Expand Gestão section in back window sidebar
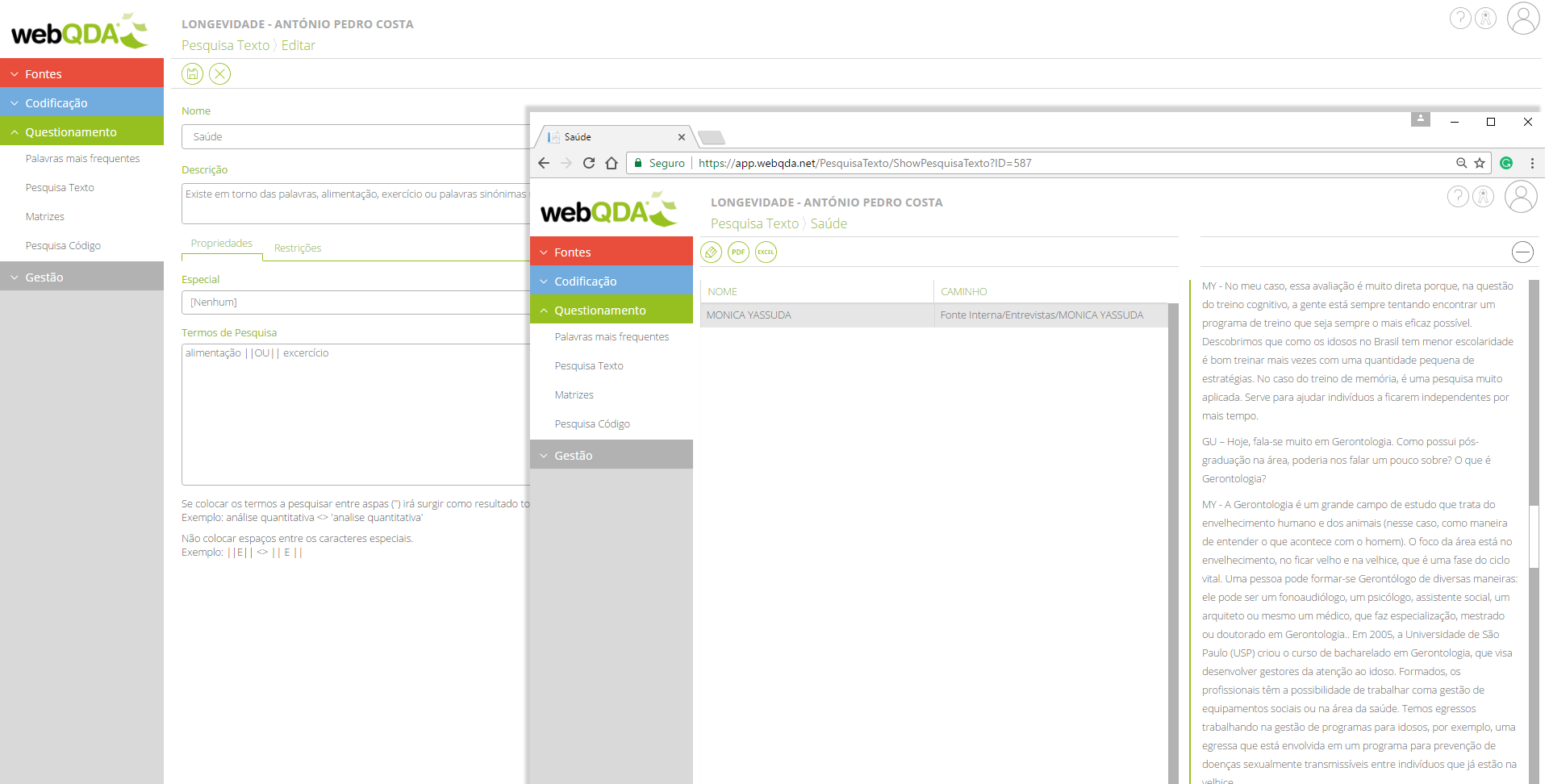The width and height of the screenshot is (1549, 784). pos(81,277)
